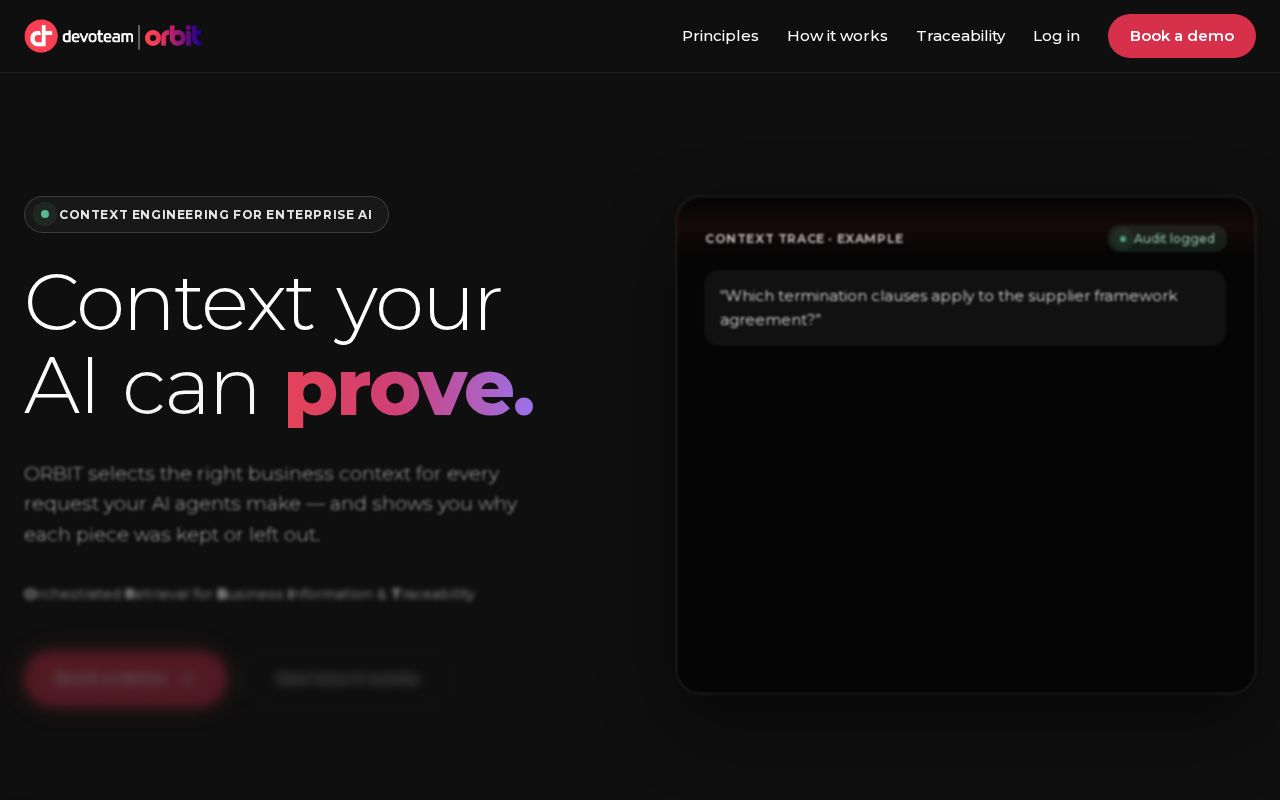
Task: Select Log in from the header
Action: click(1056, 36)
